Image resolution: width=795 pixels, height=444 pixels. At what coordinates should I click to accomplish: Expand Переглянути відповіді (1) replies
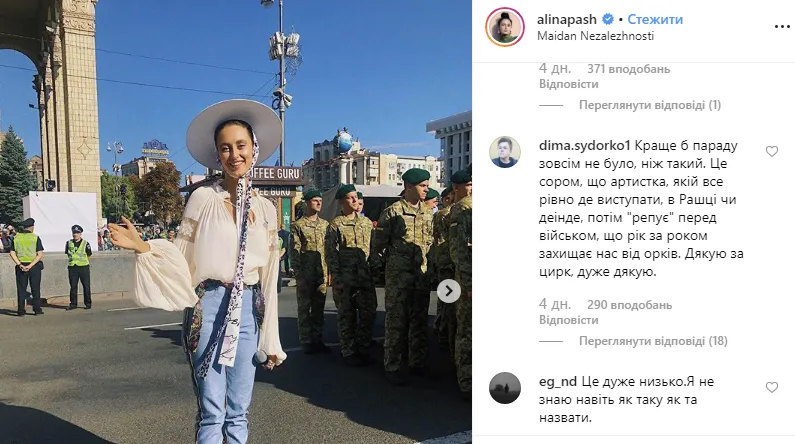coord(650,105)
